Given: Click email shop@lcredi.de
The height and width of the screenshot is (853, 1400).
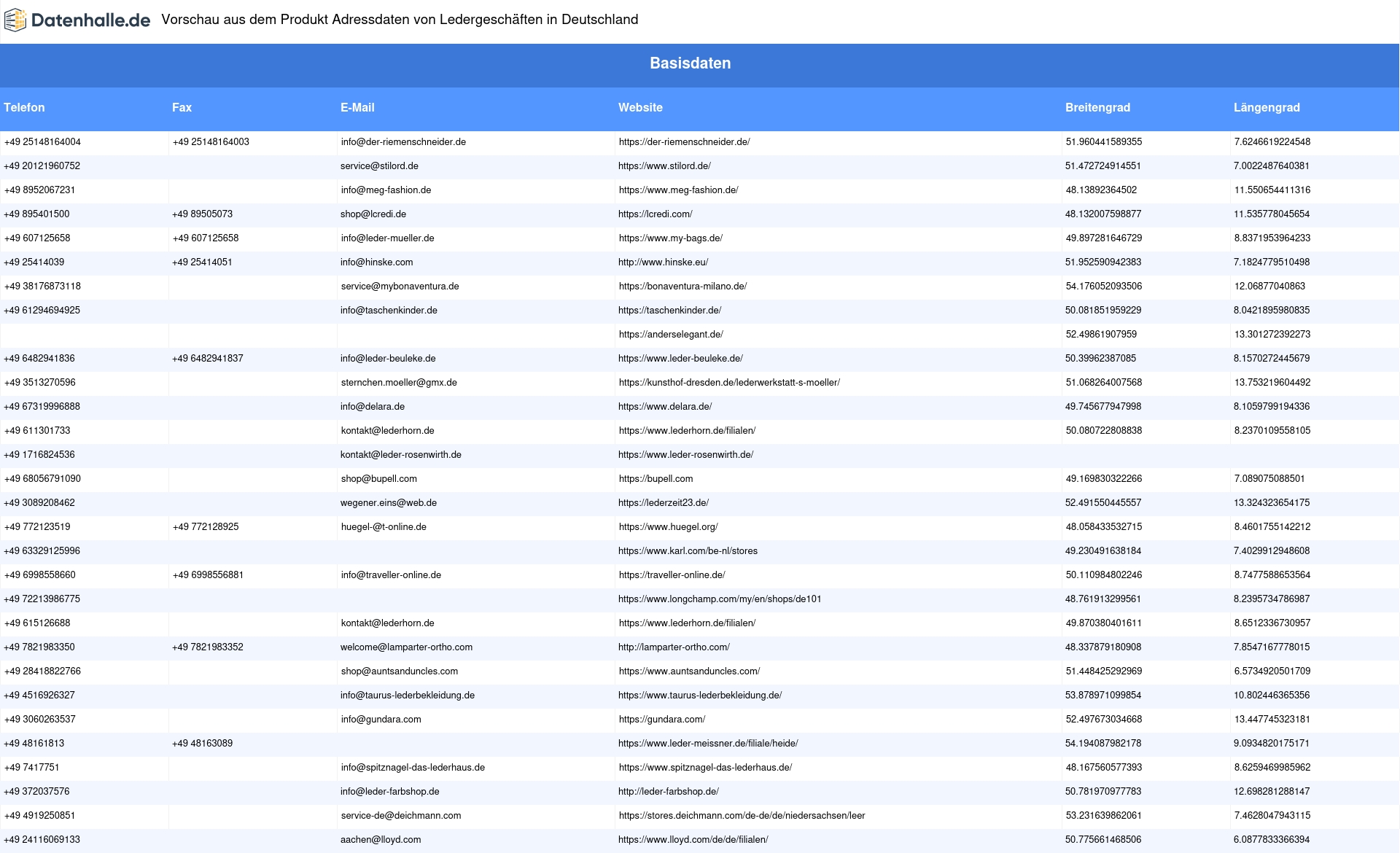Looking at the screenshot, I should (373, 214).
